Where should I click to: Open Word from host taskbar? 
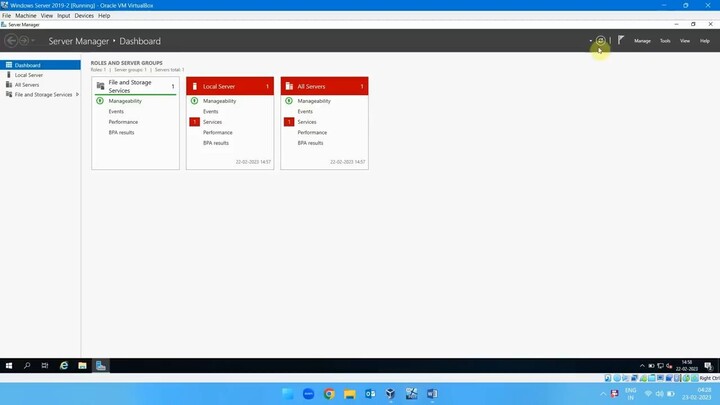(432, 394)
